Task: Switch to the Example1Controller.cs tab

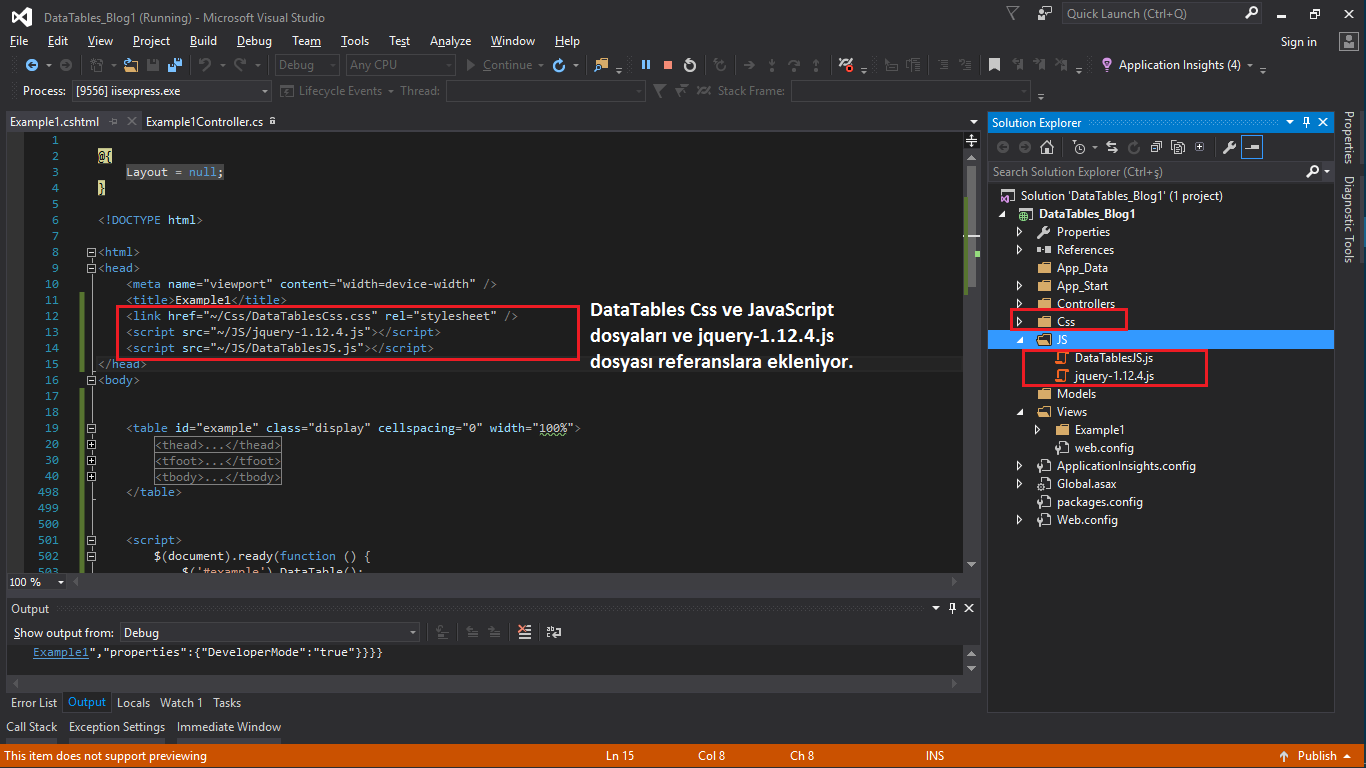Action: tap(204, 122)
